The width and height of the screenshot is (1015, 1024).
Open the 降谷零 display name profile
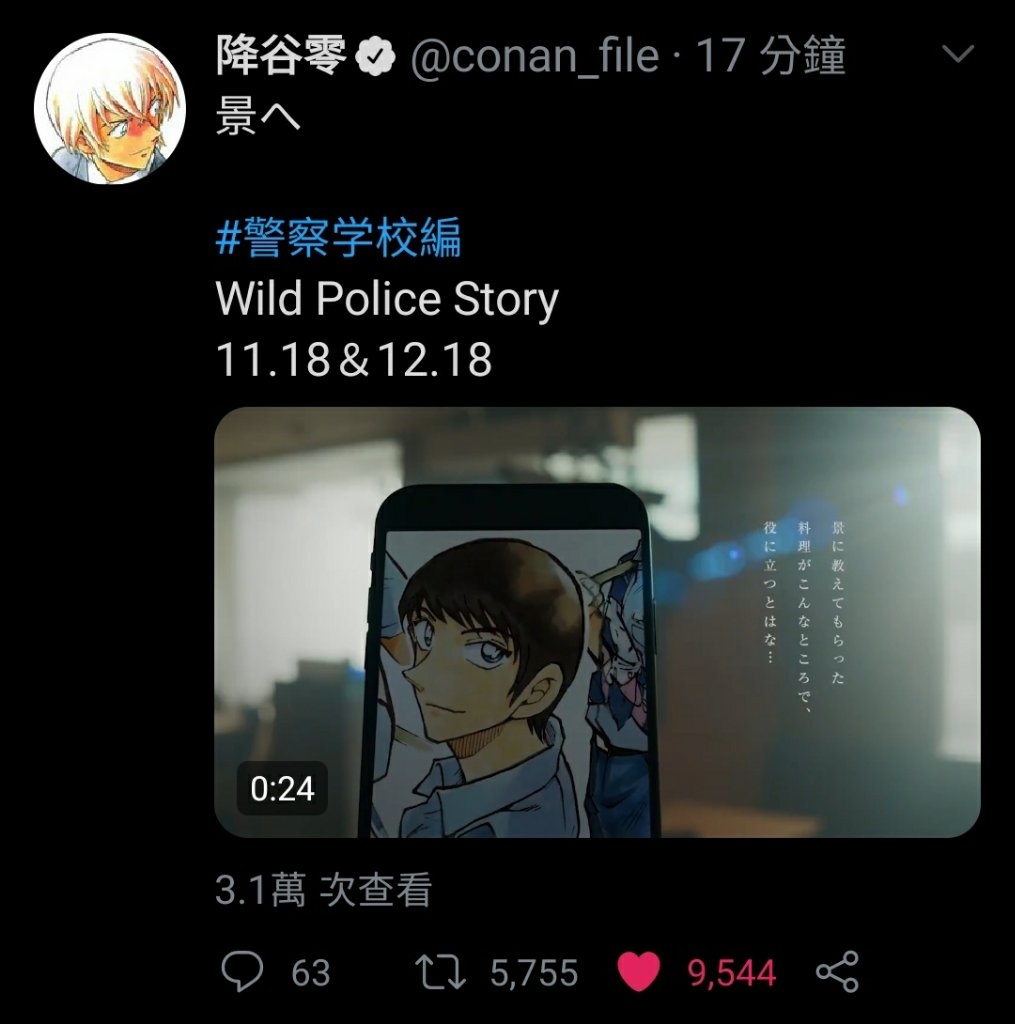tap(281, 55)
